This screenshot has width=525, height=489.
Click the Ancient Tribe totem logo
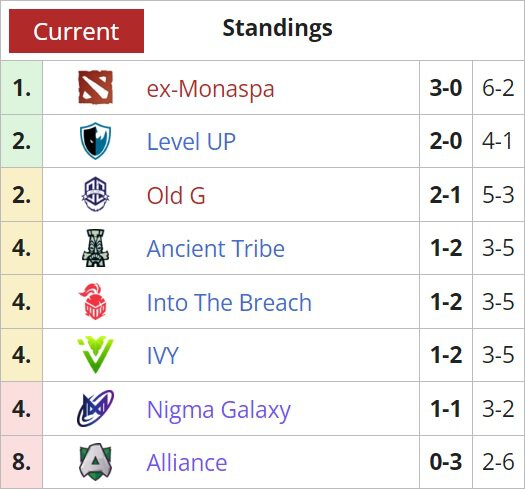(x=95, y=248)
